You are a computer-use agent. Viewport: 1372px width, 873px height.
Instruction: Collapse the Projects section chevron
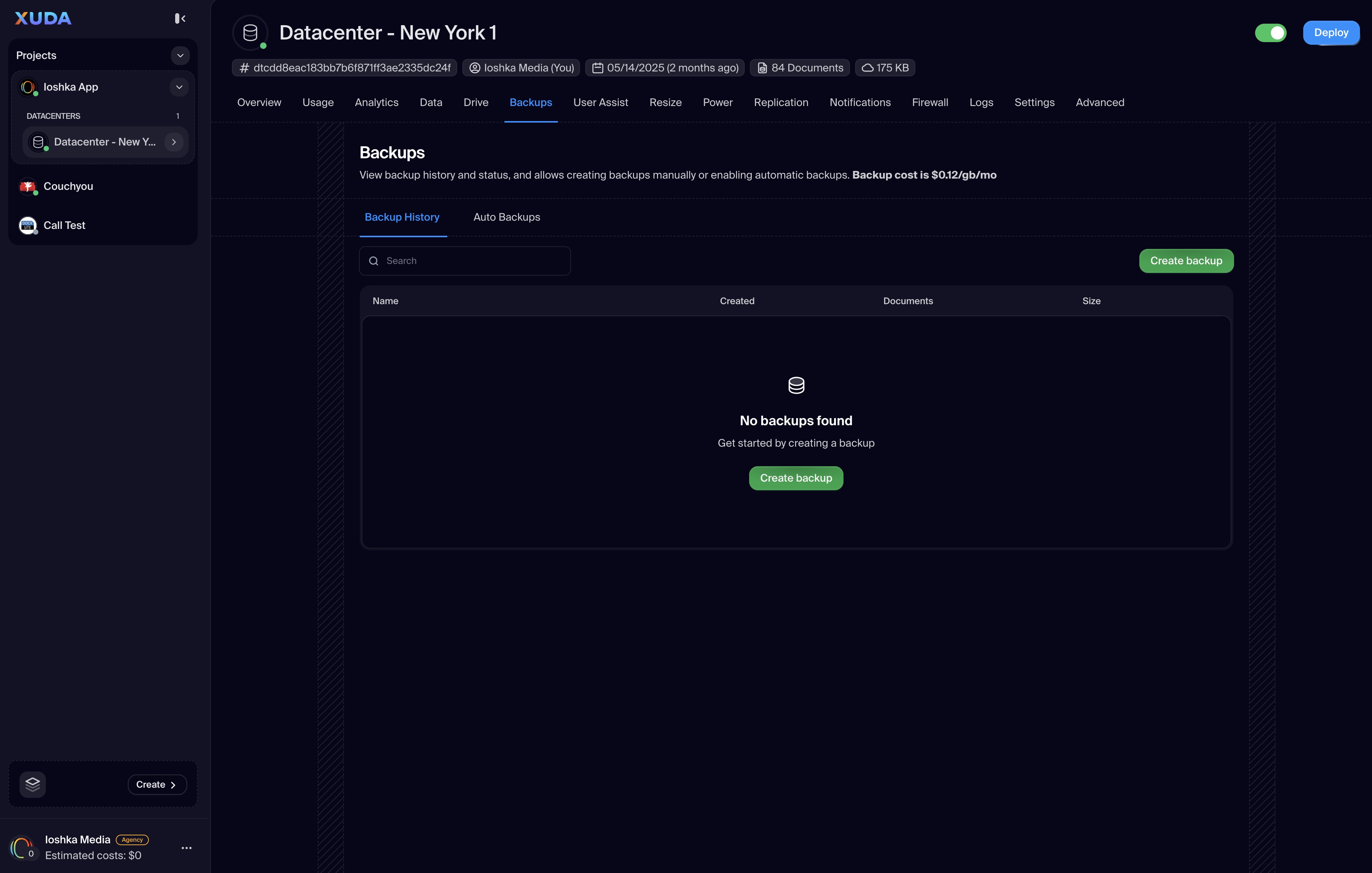point(180,55)
